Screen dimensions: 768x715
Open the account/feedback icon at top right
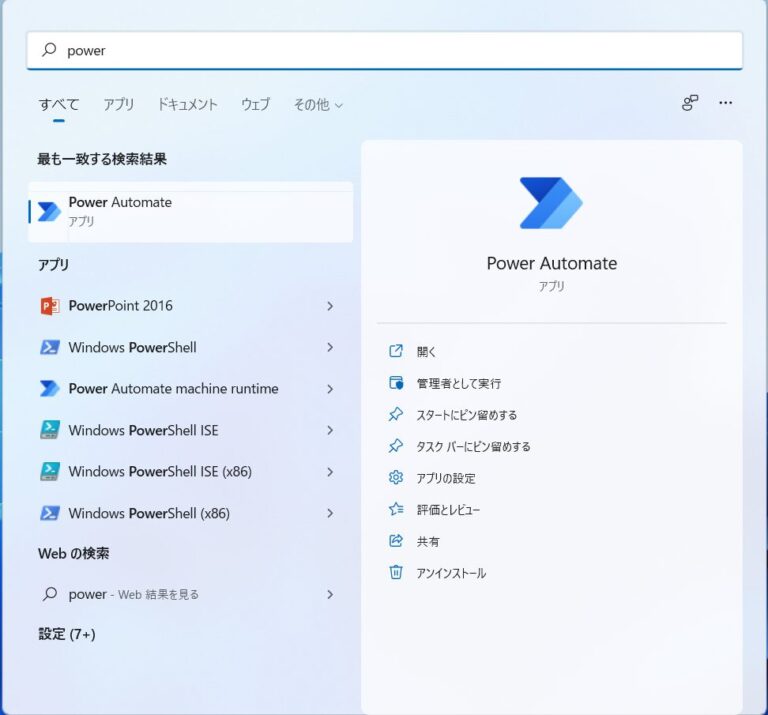[690, 103]
